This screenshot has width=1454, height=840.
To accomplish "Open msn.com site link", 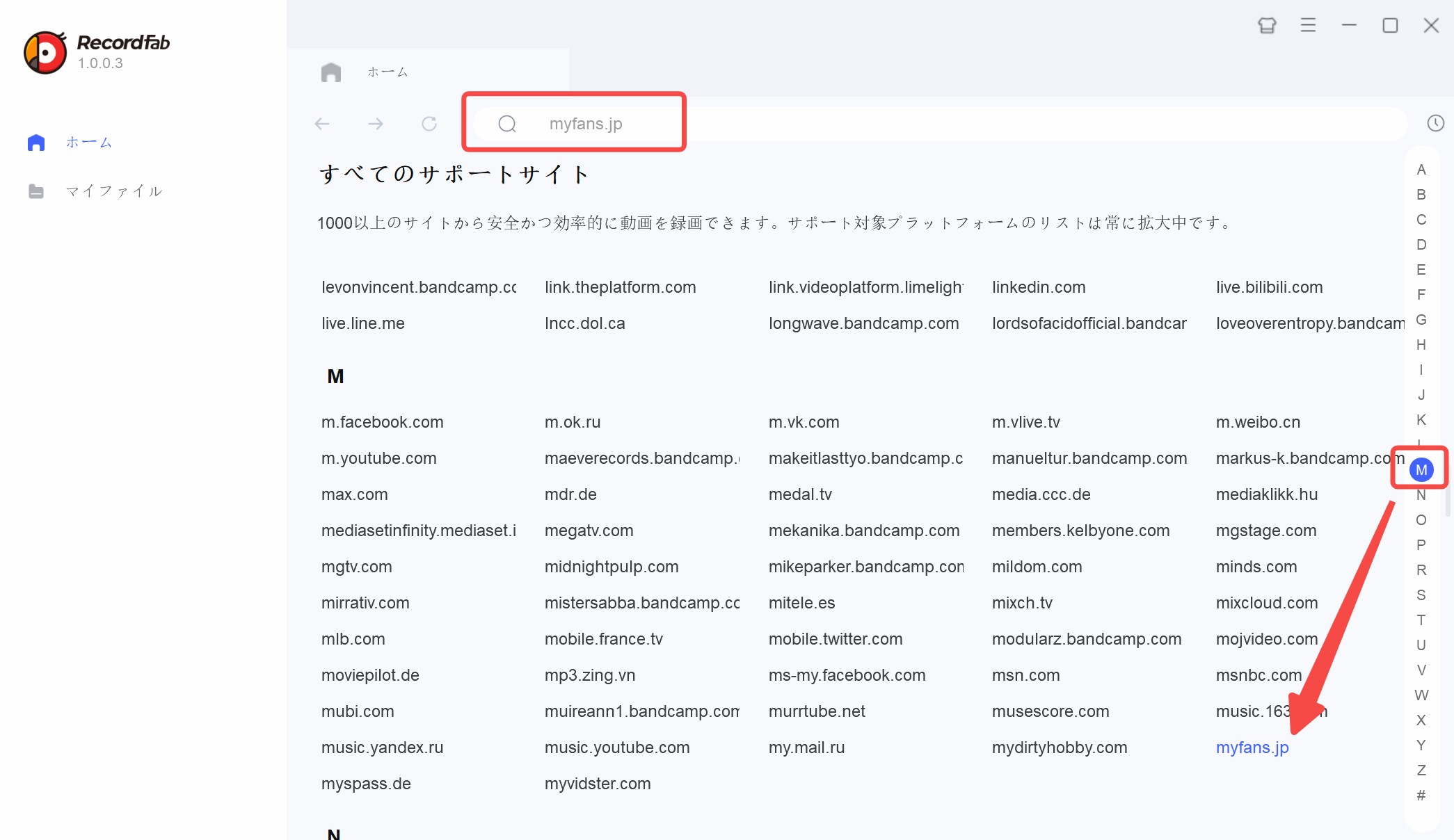I will [1026, 675].
